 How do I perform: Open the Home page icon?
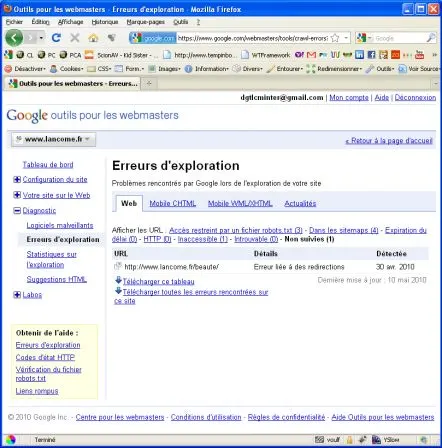point(93,38)
